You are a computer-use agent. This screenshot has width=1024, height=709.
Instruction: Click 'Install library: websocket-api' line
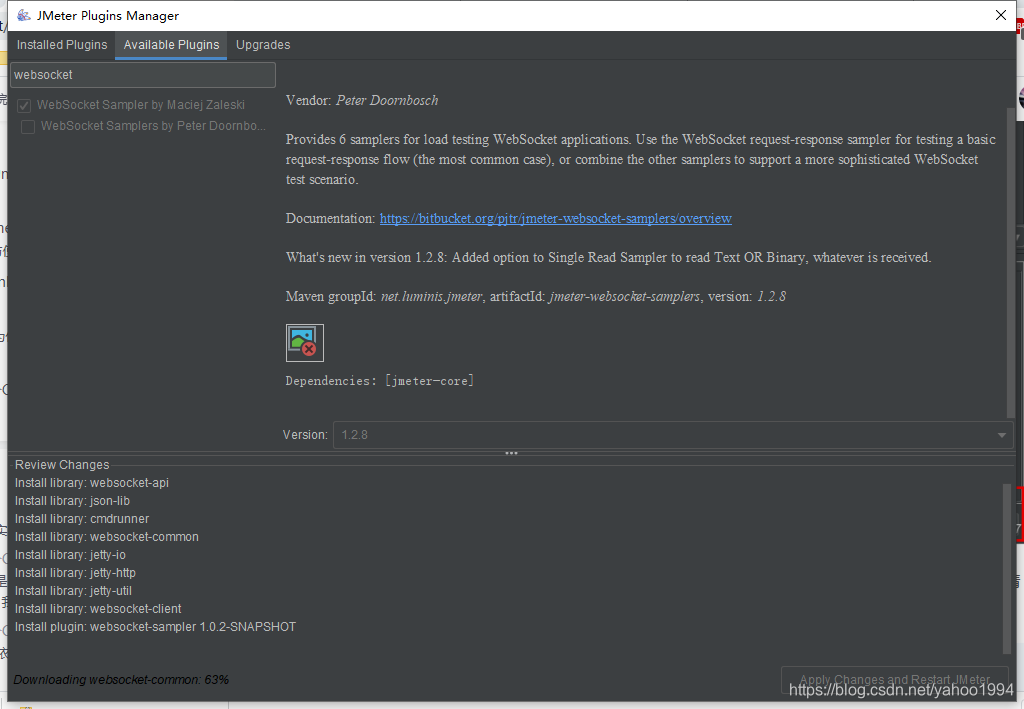point(92,483)
